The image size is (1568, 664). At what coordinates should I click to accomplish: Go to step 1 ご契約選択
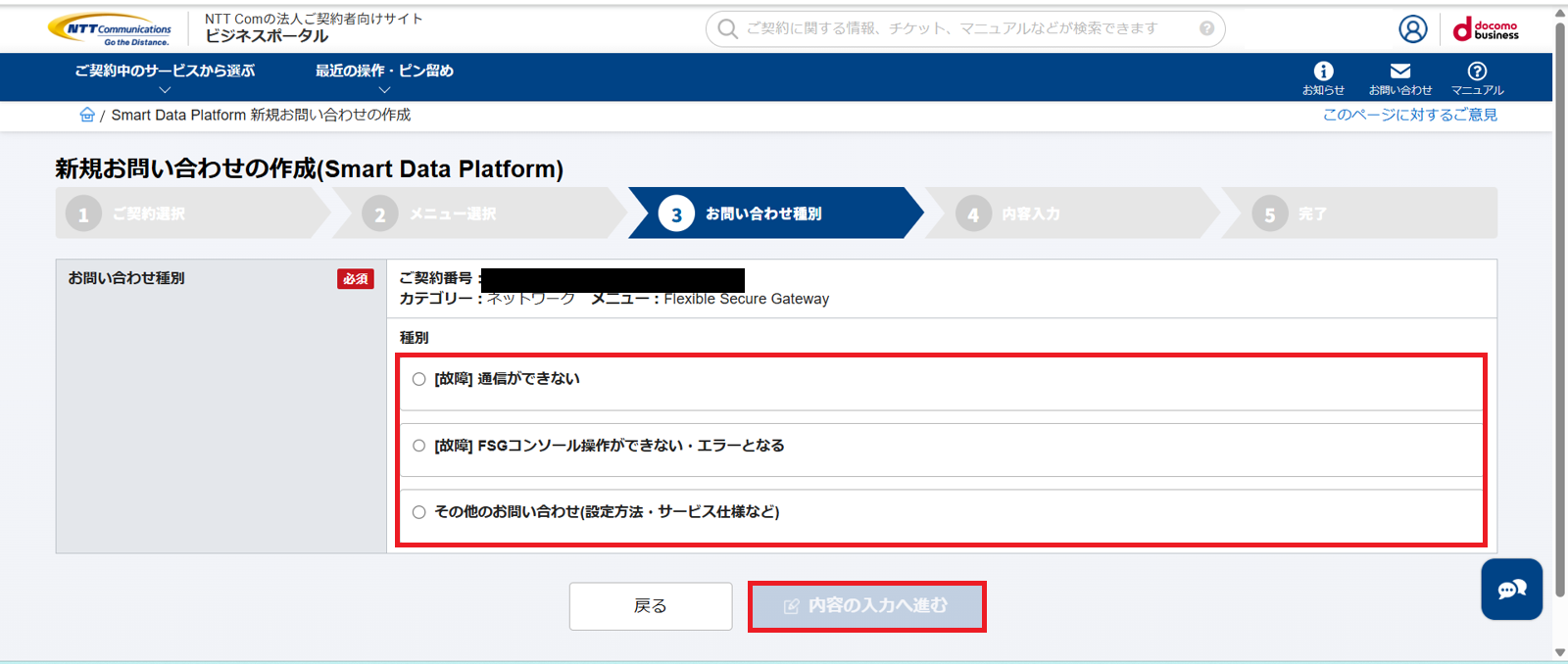pos(193,213)
